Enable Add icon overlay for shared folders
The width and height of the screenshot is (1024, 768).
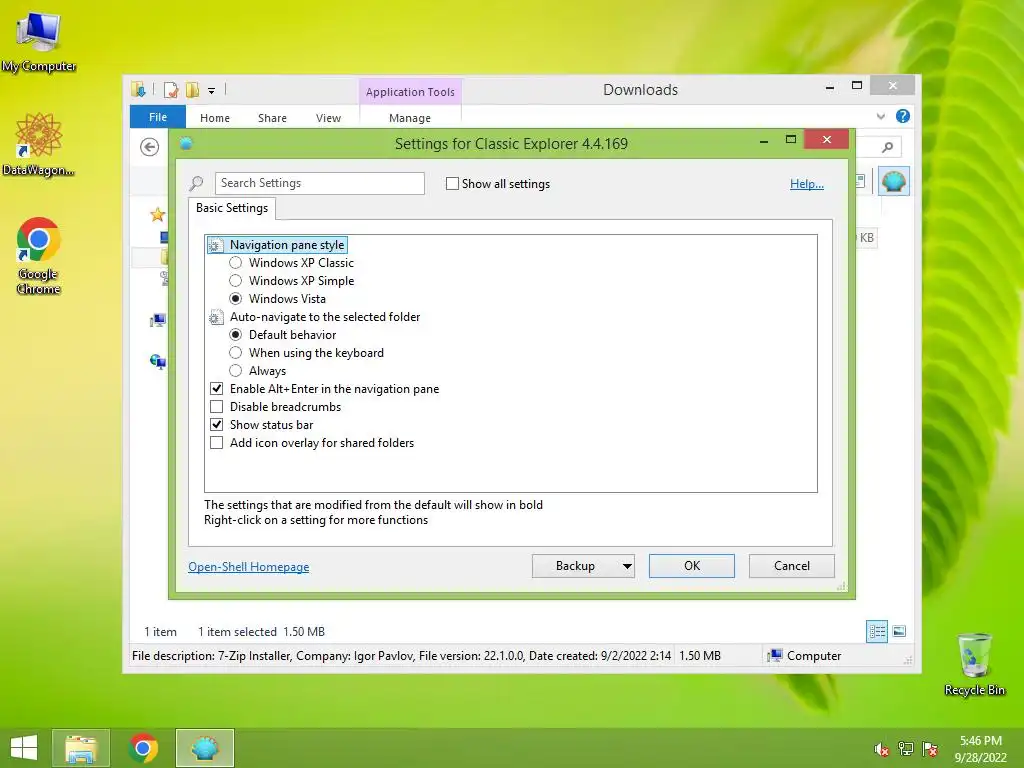tap(217, 443)
